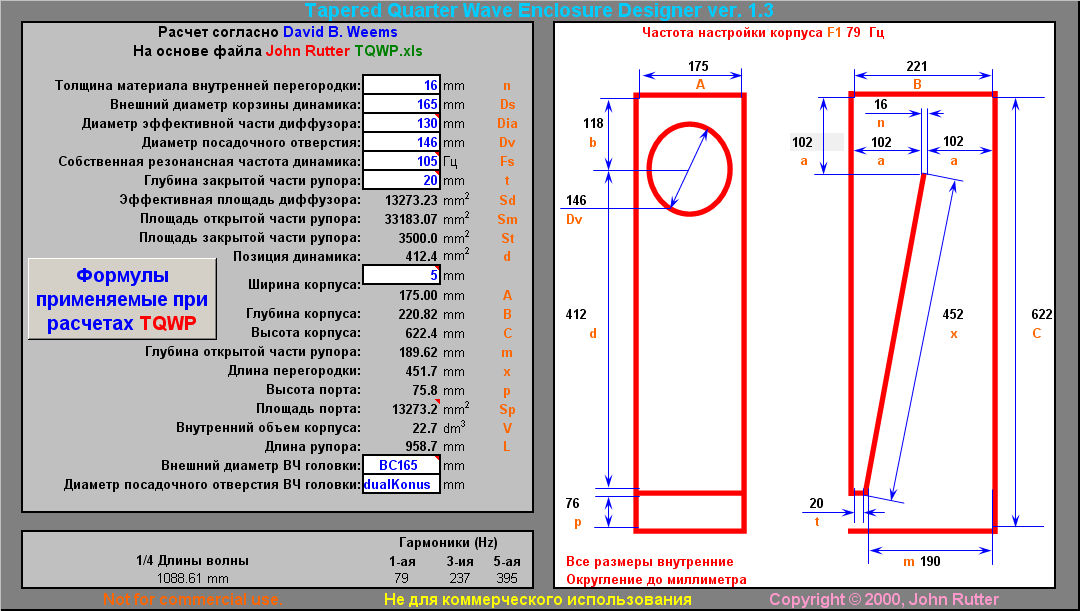This screenshot has height=611, width=1080.
Task: Select the internal volume value 22.7
Action: pyautogui.click(x=424, y=428)
